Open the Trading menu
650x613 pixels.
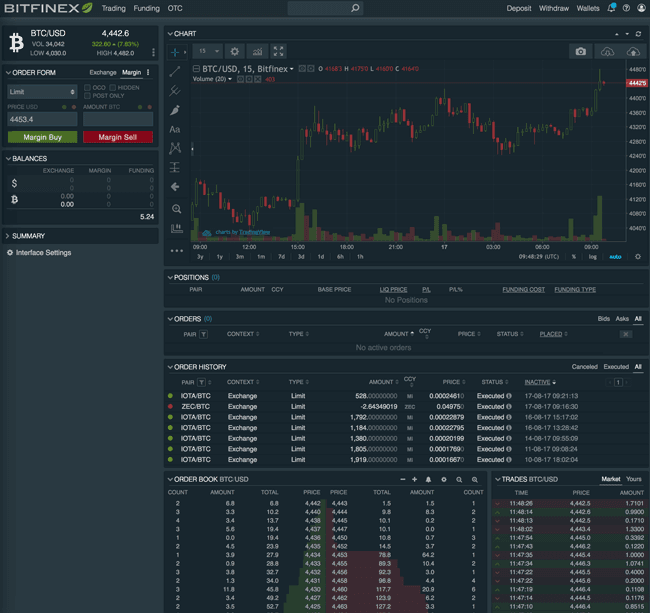114,8
